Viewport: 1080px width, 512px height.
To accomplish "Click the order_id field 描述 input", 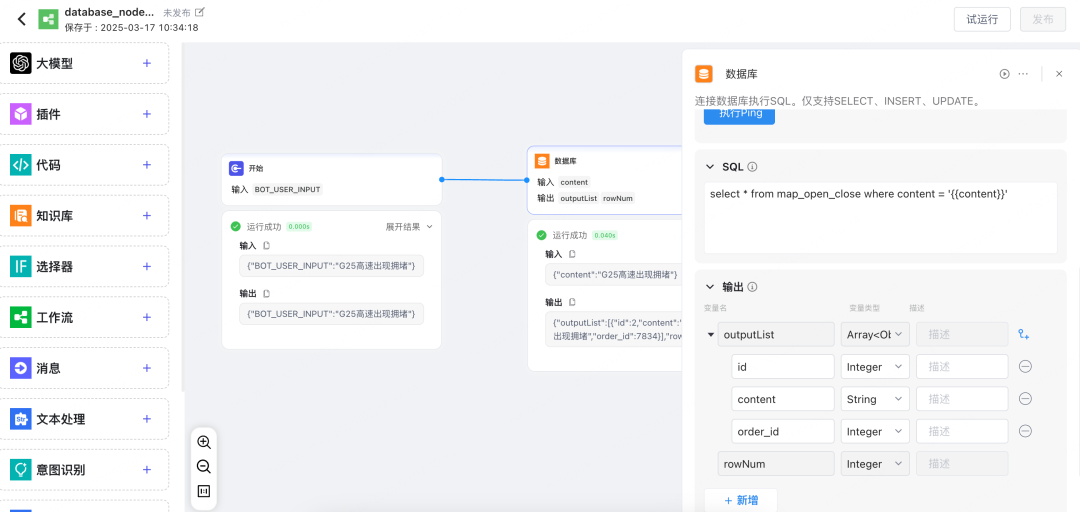I will 962,431.
